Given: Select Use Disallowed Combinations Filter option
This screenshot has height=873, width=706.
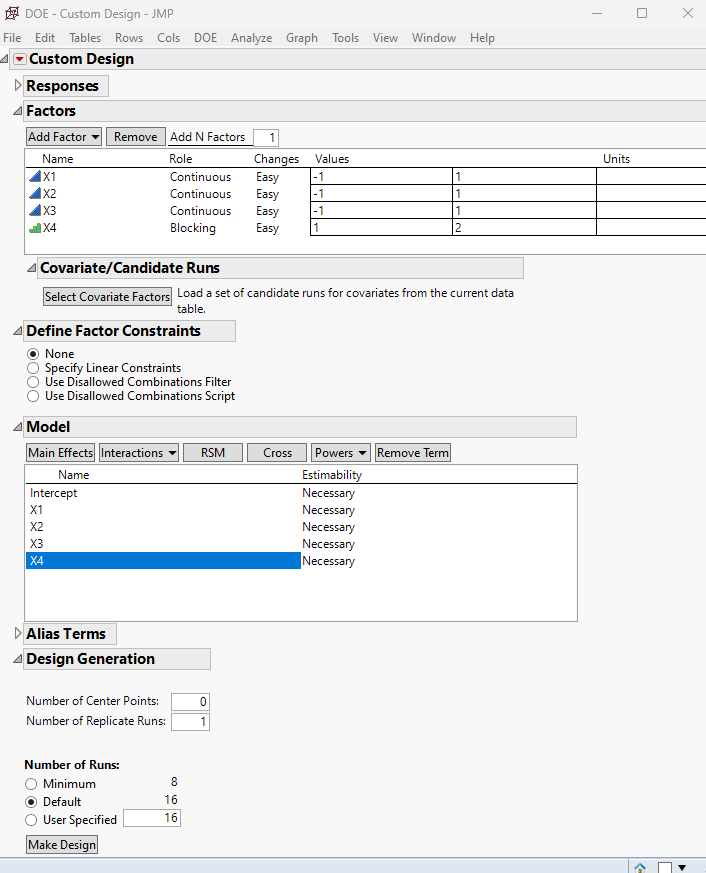Looking at the screenshot, I should (x=33, y=382).
